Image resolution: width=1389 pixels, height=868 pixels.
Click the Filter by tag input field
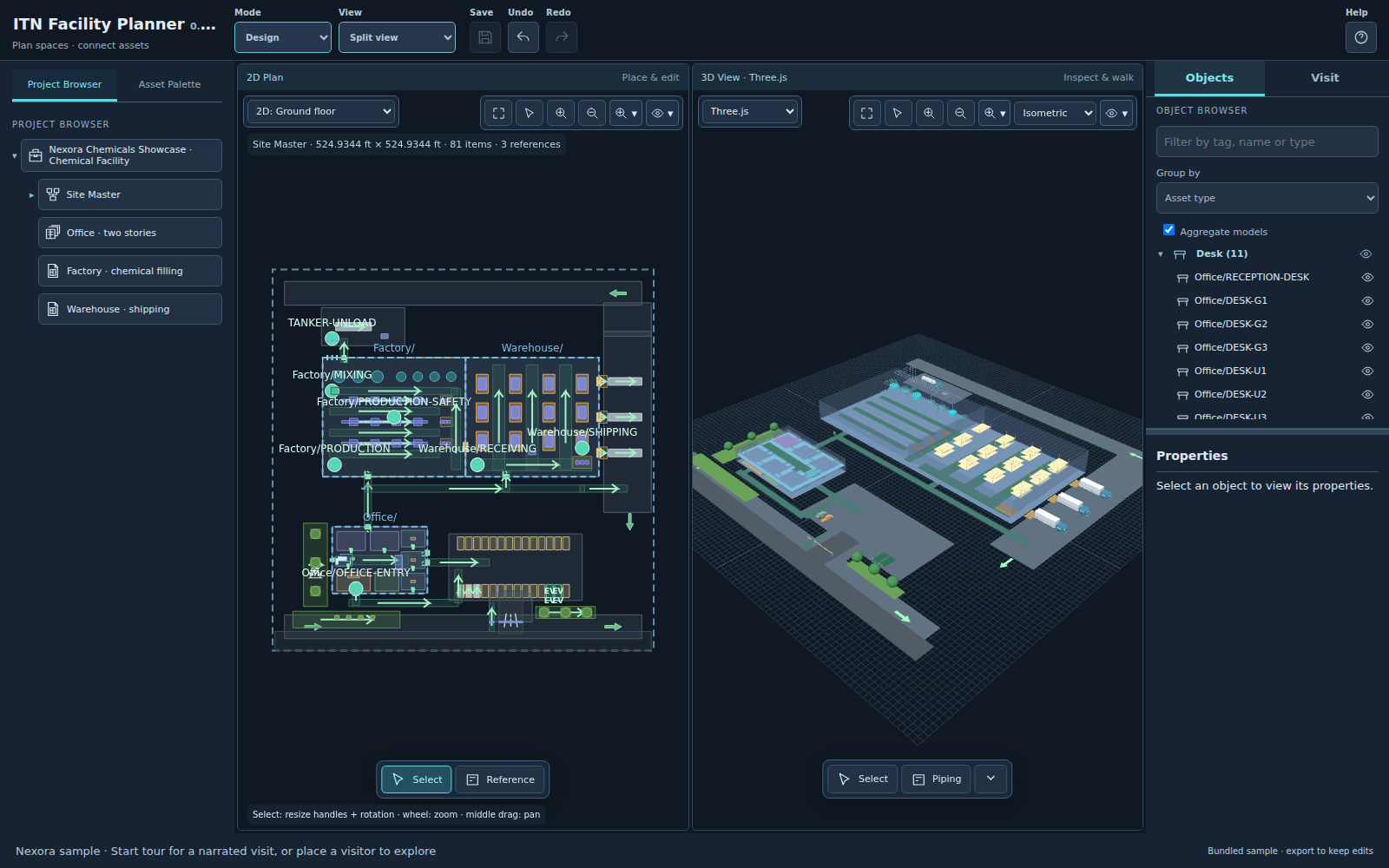[x=1267, y=141]
